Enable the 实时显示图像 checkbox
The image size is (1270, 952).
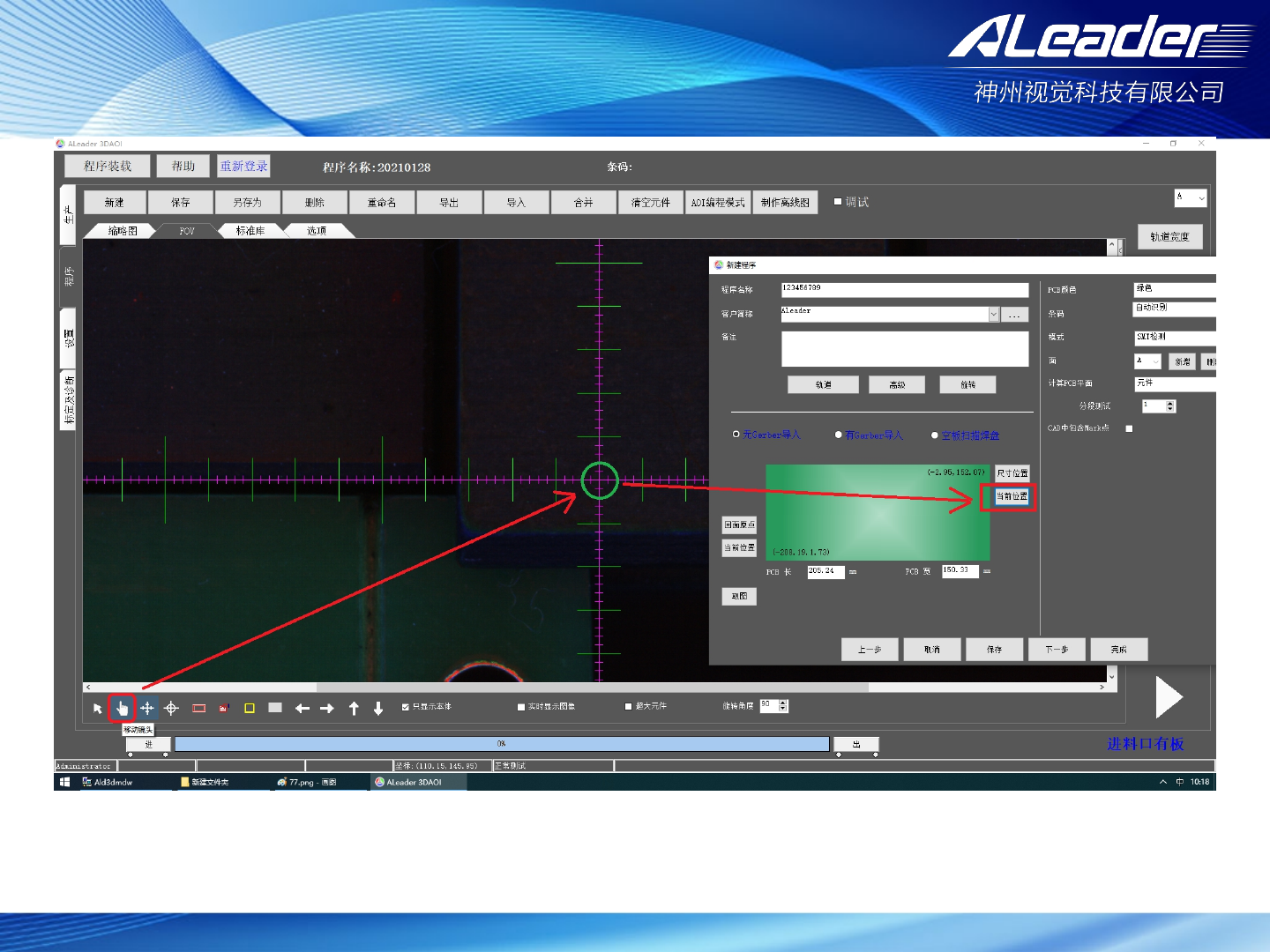coord(521,707)
